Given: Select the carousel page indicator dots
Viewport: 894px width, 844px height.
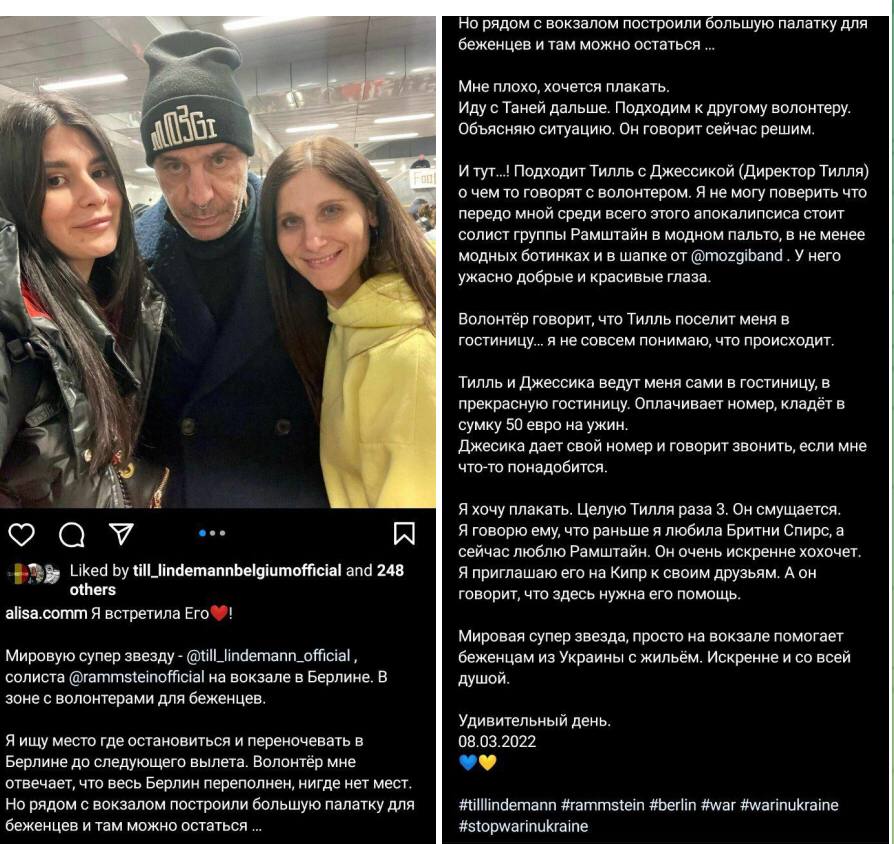Looking at the screenshot, I should 212,533.
